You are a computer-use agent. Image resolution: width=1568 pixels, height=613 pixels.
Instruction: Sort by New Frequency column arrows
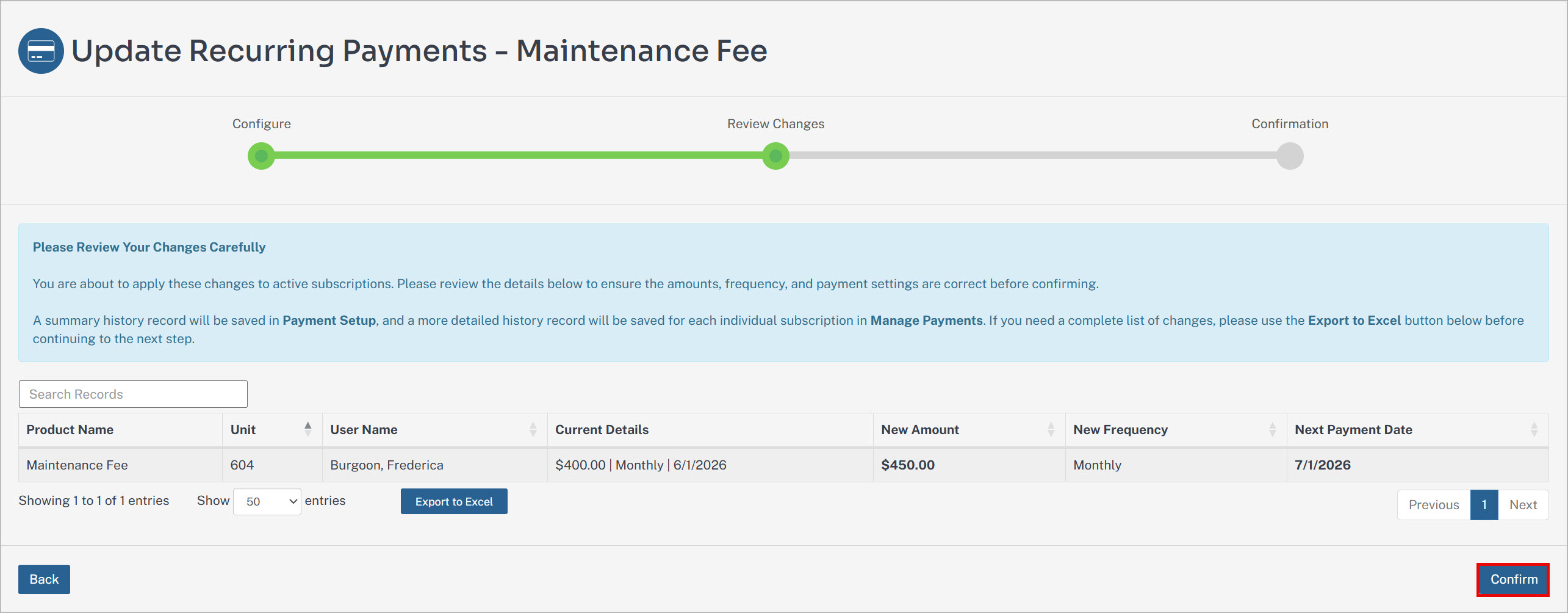pyautogui.click(x=1272, y=429)
